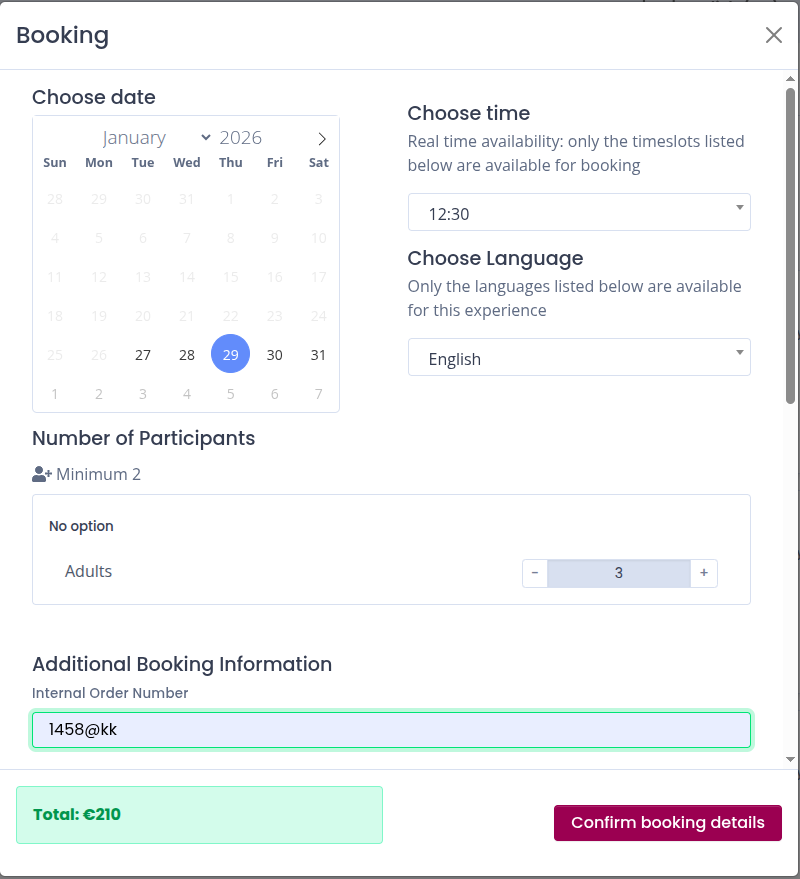Screen dimensions: 800x879
Task: Select January 28 in the calendar
Action: click(187, 355)
